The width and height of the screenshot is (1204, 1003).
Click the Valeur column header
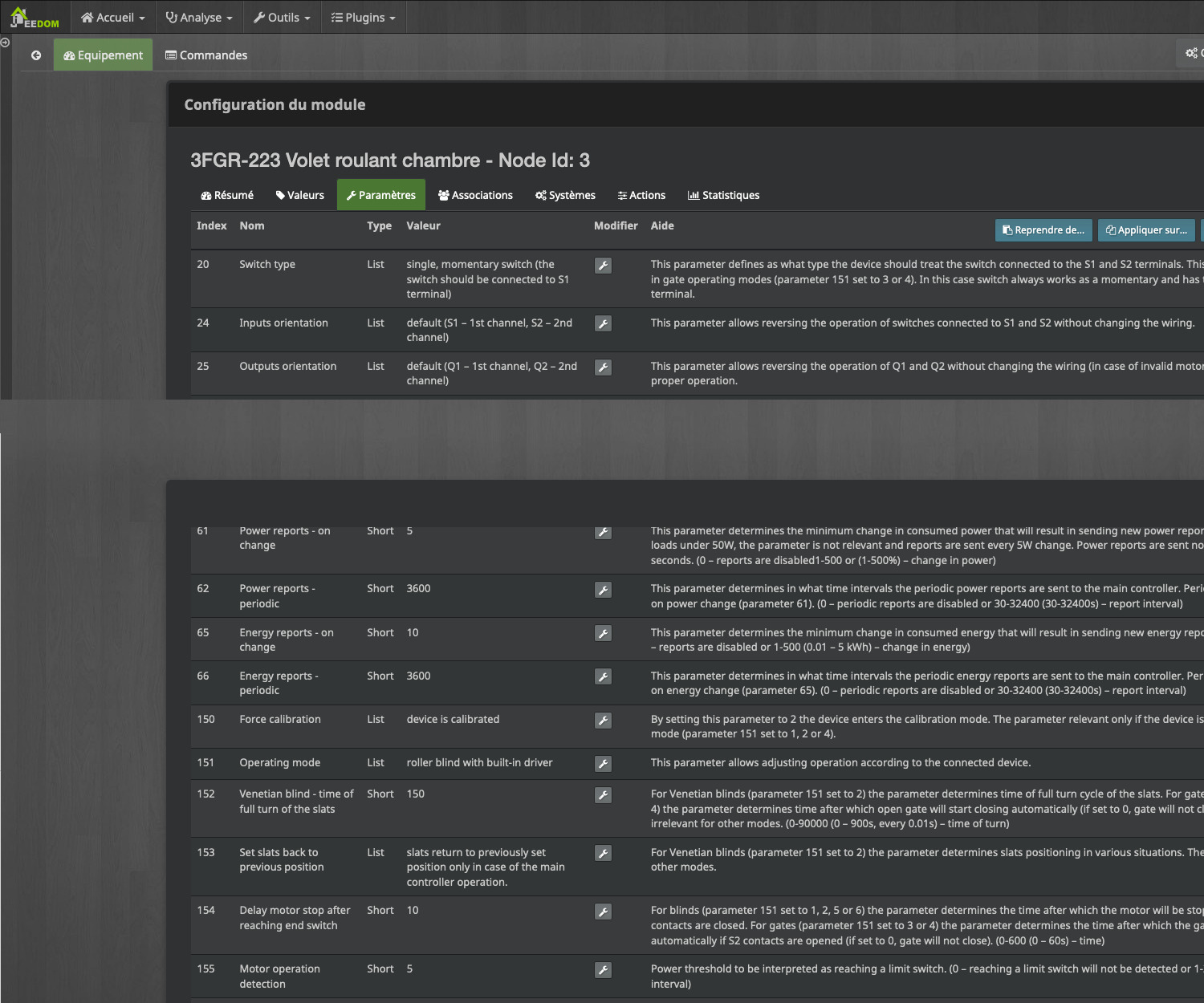coord(423,225)
